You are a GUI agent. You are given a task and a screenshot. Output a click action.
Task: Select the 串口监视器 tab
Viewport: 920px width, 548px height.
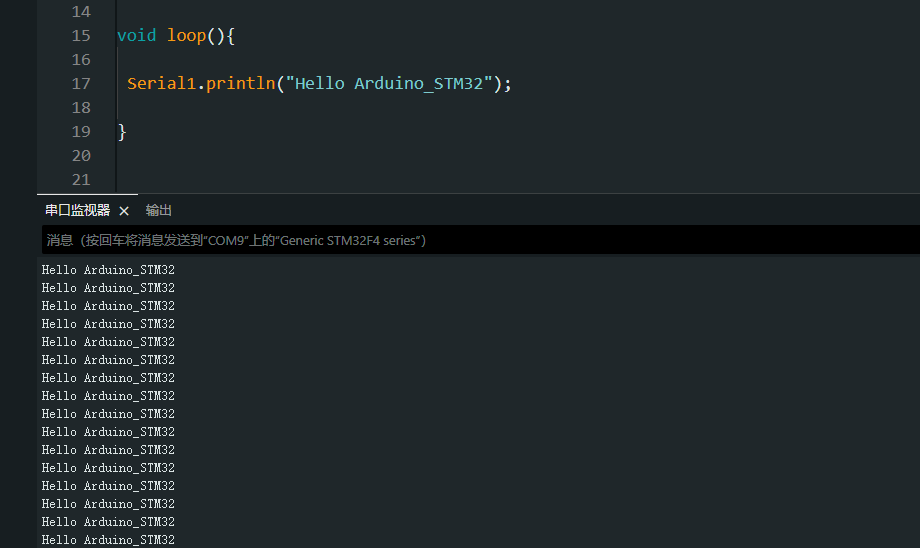[x=77, y=211]
